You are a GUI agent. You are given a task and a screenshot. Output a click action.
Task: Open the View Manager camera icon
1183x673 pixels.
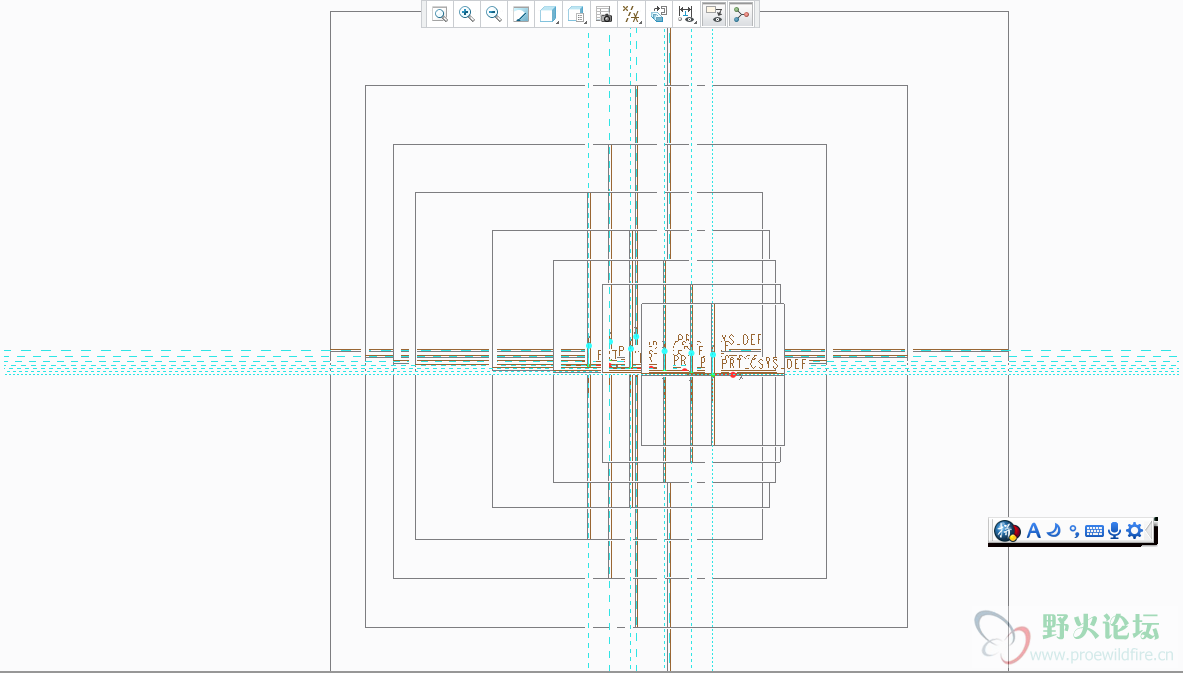(x=604, y=14)
